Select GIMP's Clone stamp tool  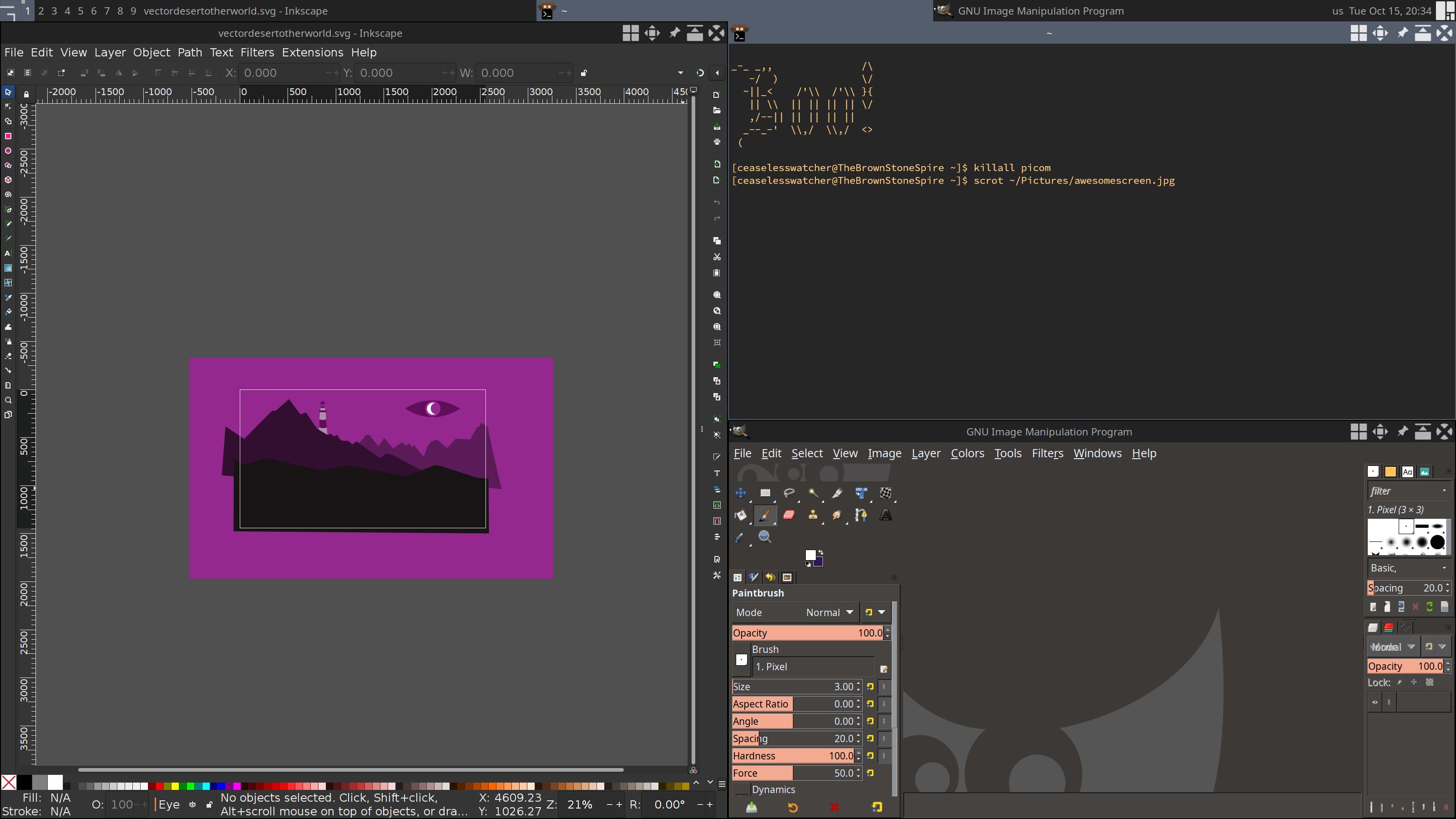814,515
